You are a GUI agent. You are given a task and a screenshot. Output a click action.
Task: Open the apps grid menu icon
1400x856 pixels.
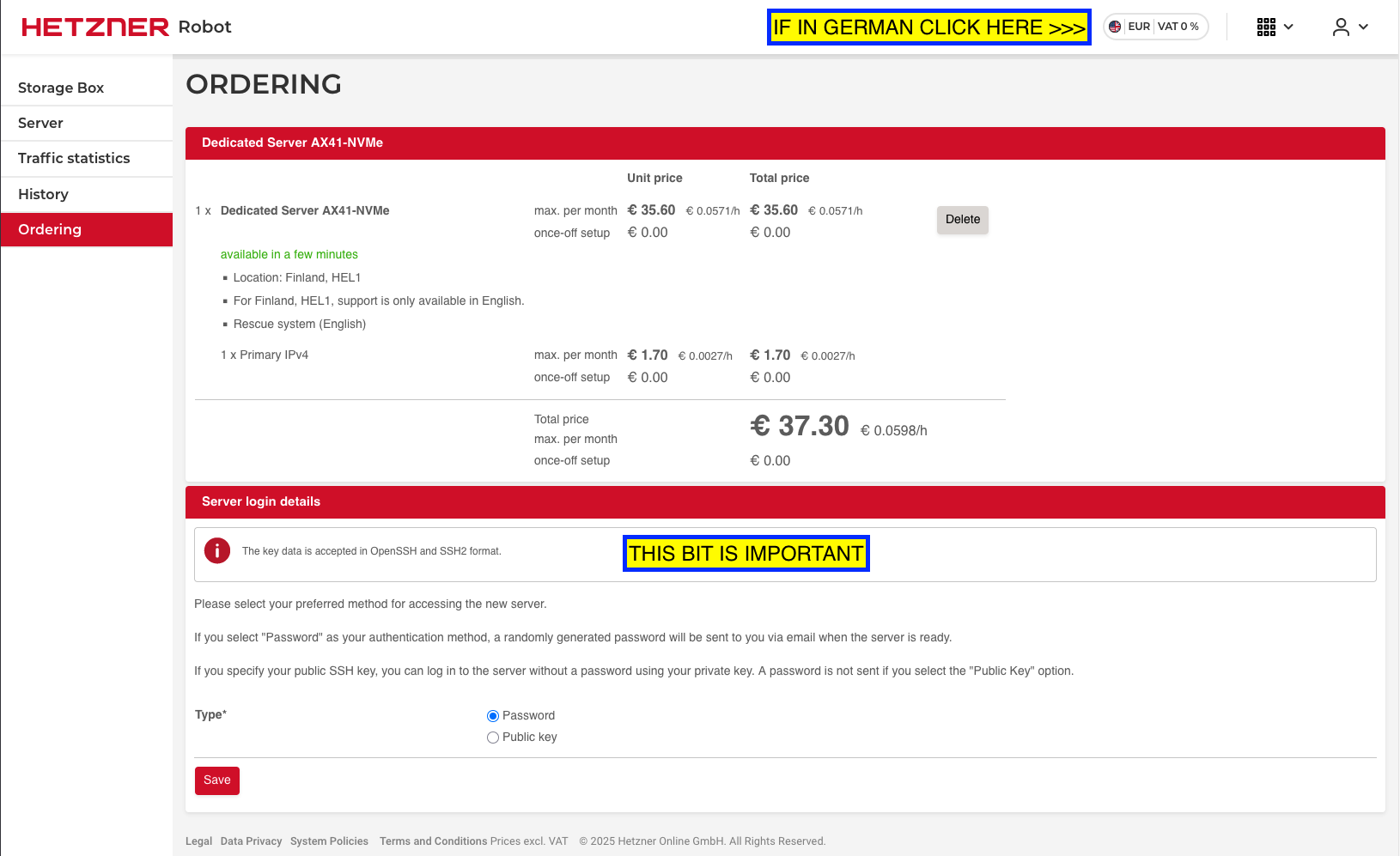point(1266,27)
